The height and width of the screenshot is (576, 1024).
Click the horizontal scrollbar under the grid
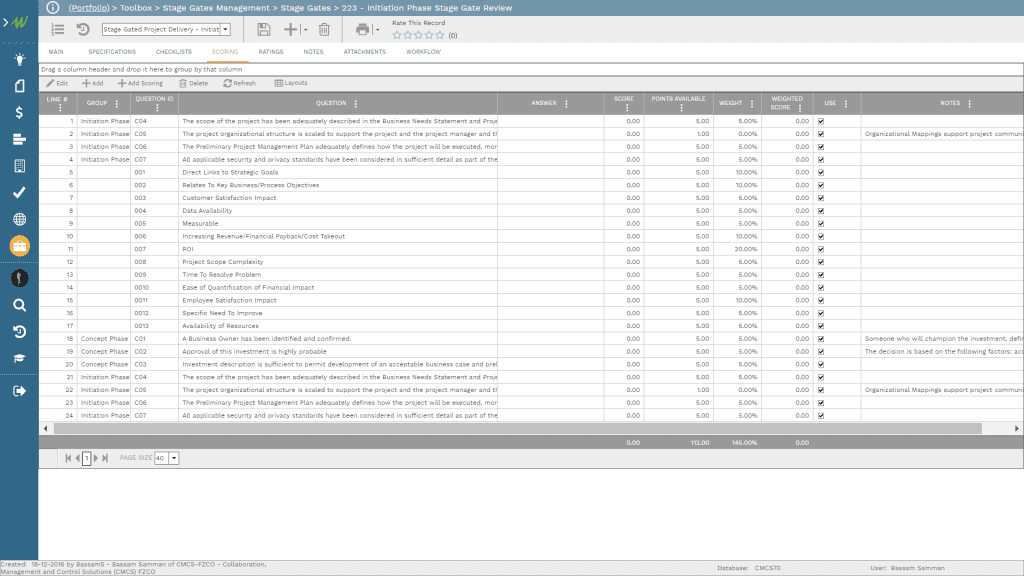point(500,428)
